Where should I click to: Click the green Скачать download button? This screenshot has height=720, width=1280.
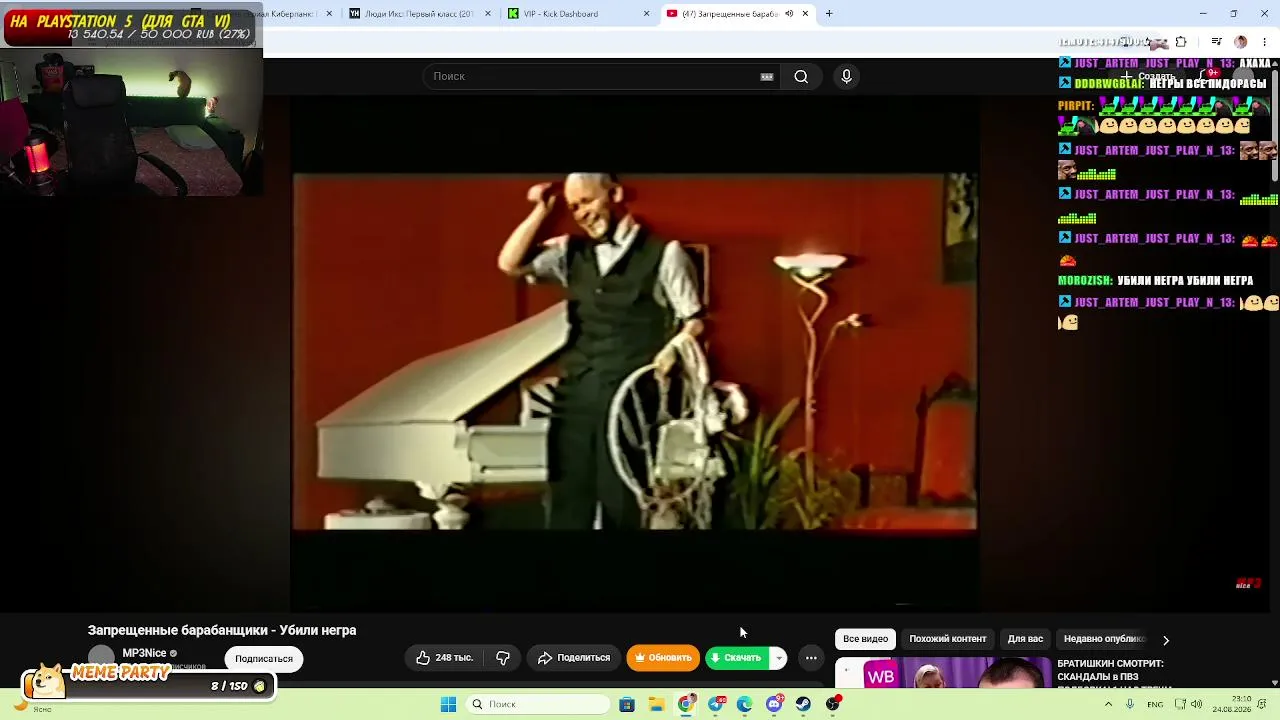[736, 658]
